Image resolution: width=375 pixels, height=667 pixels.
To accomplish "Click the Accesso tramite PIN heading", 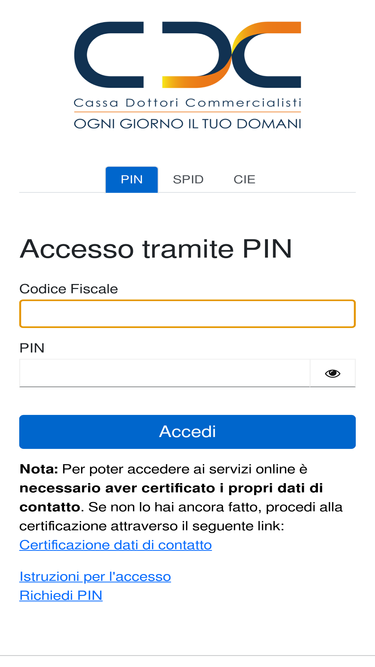I will (x=156, y=249).
